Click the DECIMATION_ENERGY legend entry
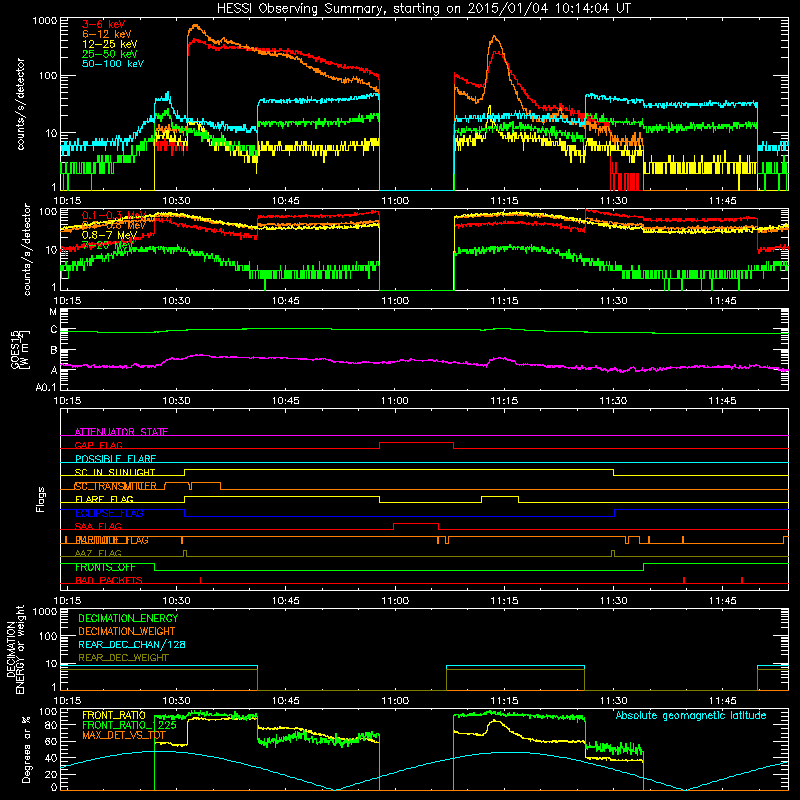 coord(128,618)
